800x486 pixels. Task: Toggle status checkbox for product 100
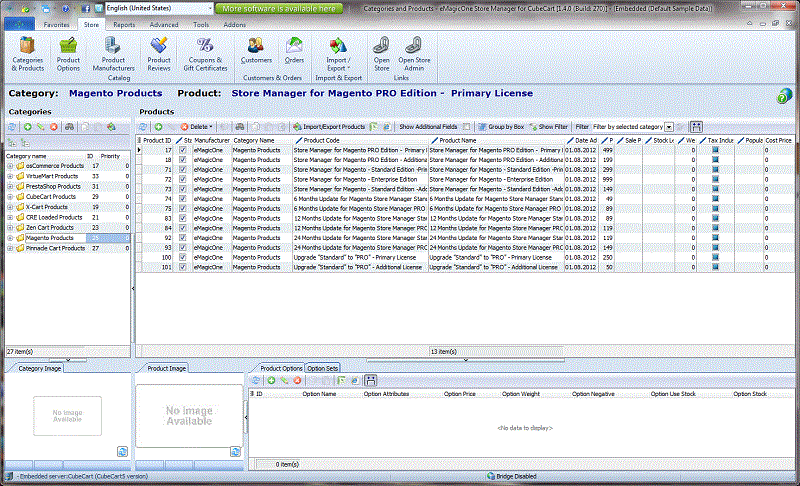pyautogui.click(x=183, y=258)
